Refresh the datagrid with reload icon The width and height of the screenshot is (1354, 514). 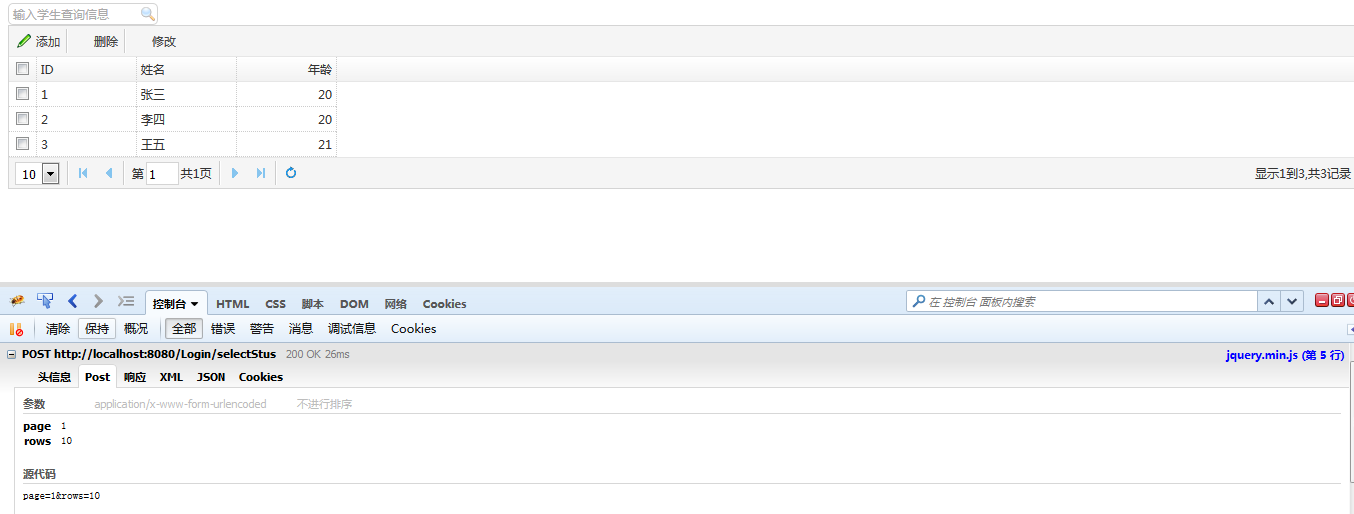tap(291, 173)
